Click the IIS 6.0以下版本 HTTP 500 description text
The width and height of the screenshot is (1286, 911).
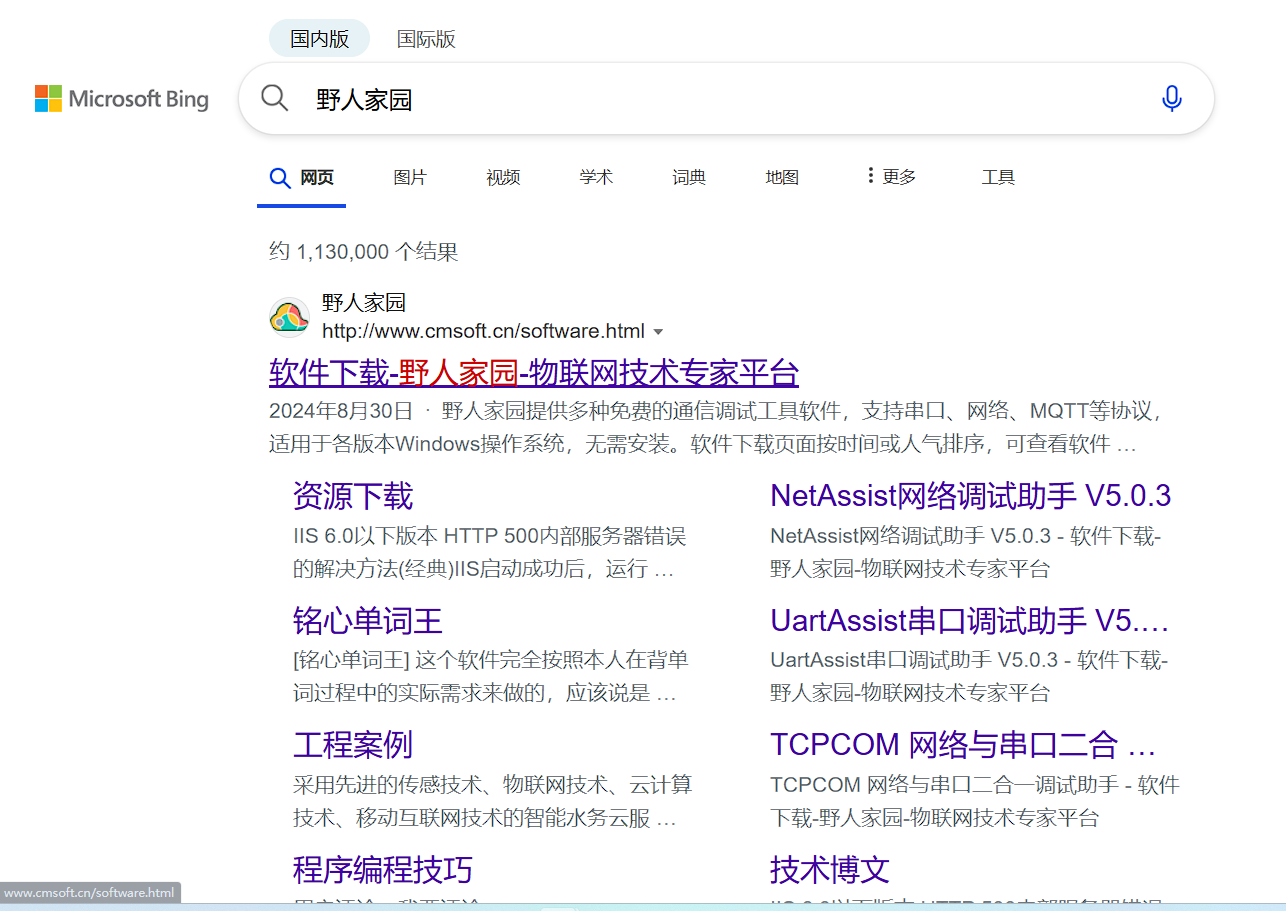coord(490,553)
